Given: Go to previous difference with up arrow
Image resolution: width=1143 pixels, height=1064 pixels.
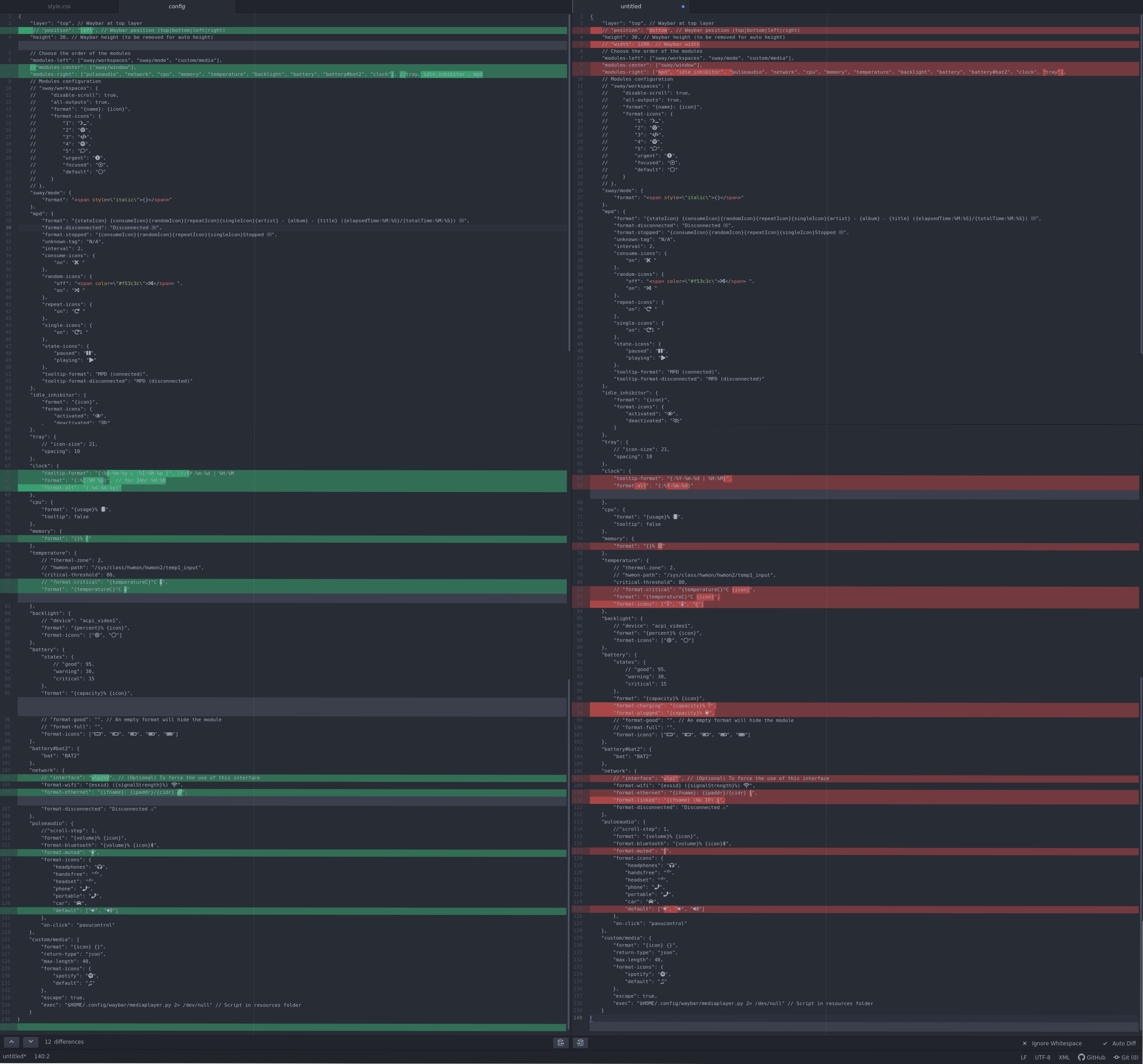Looking at the screenshot, I should pyautogui.click(x=11, y=1042).
